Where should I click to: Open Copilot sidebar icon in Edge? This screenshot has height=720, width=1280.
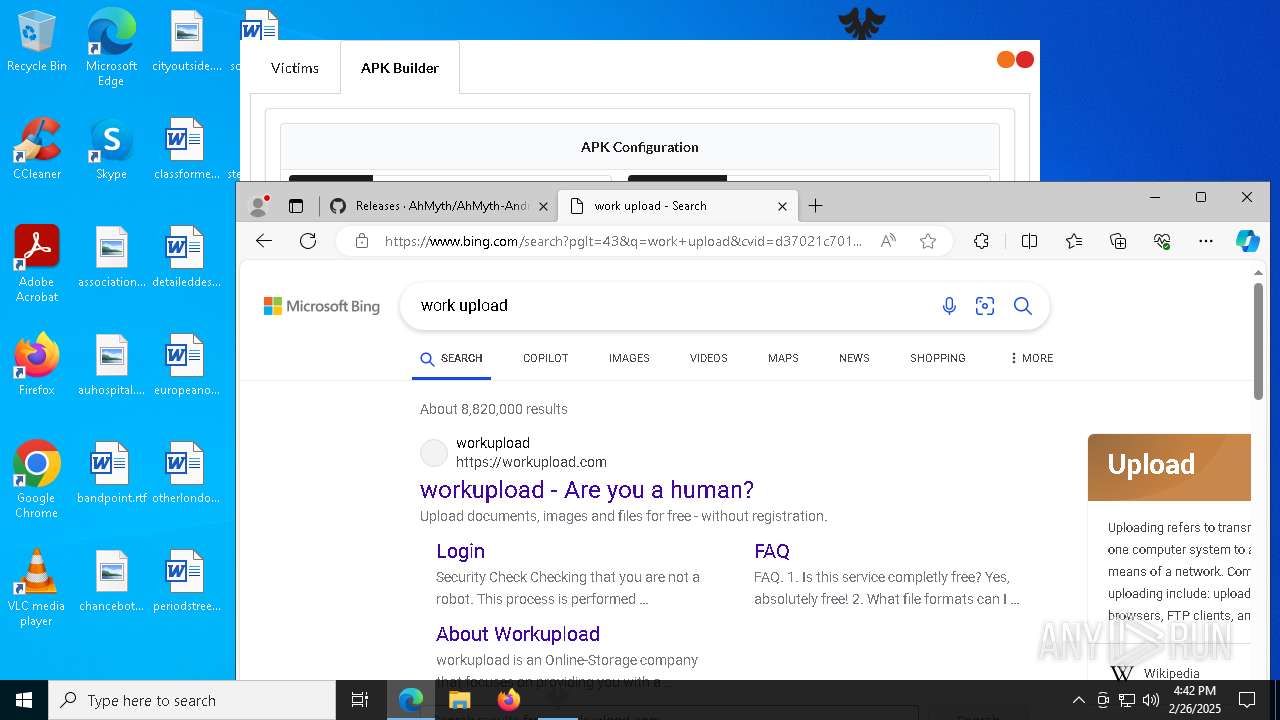1247,241
